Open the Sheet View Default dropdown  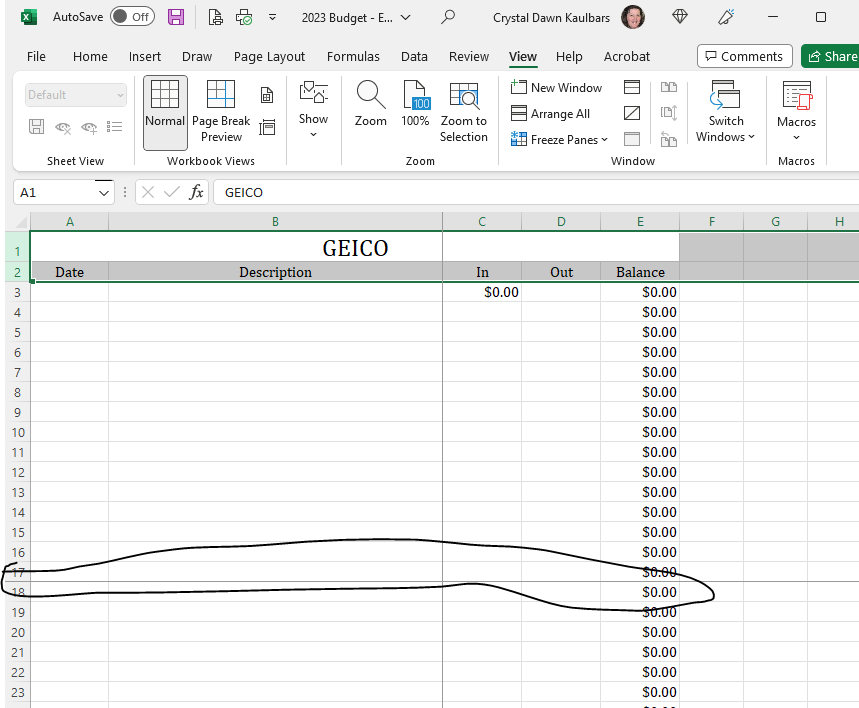pos(76,95)
